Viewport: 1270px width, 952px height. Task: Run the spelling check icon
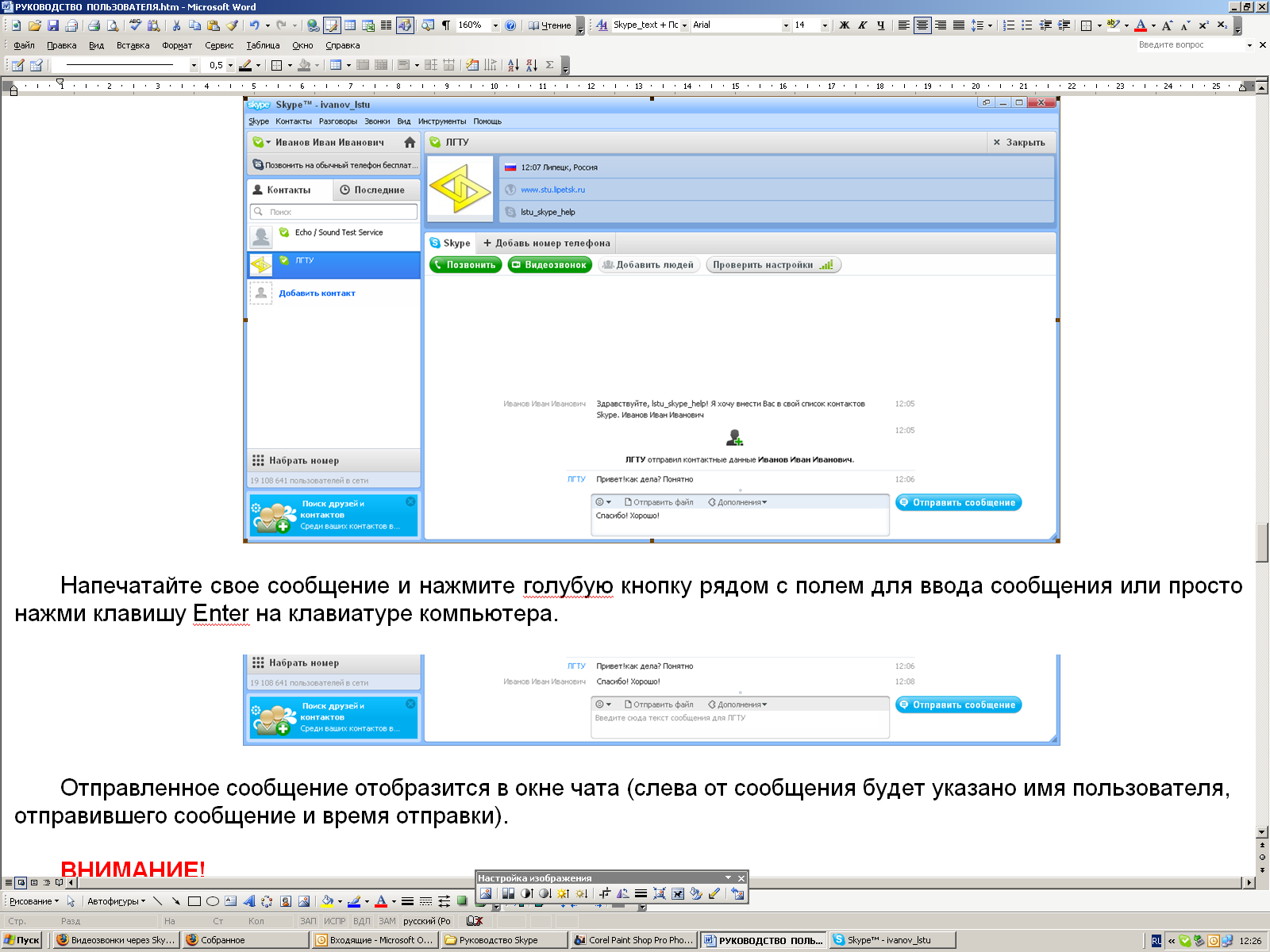click(x=135, y=25)
